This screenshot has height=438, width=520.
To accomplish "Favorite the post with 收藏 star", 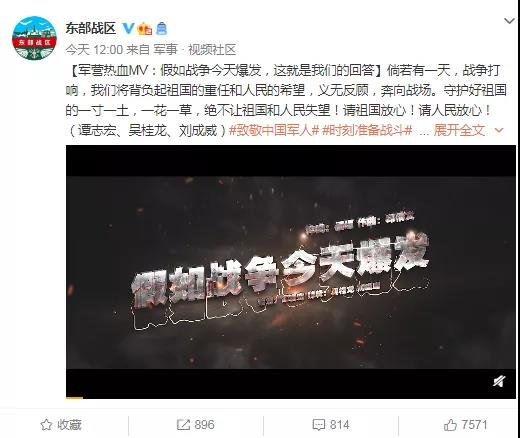I will pos(61,425).
